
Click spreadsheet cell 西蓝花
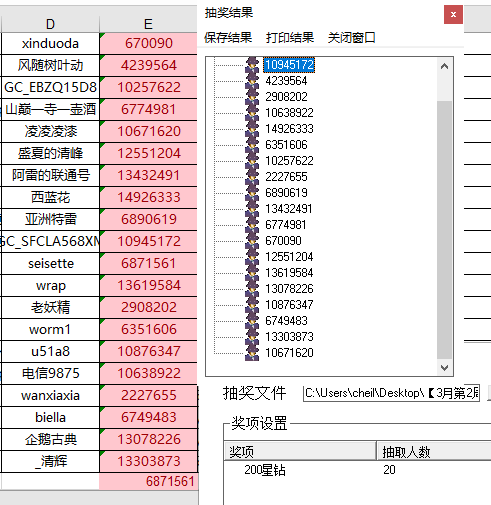[x=50, y=197]
